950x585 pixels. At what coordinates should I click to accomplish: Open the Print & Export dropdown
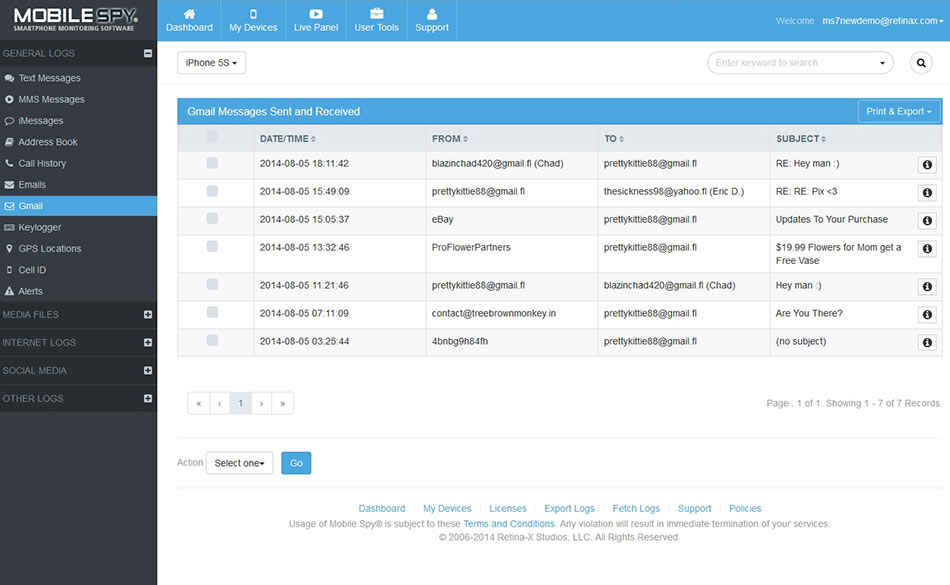coord(899,111)
